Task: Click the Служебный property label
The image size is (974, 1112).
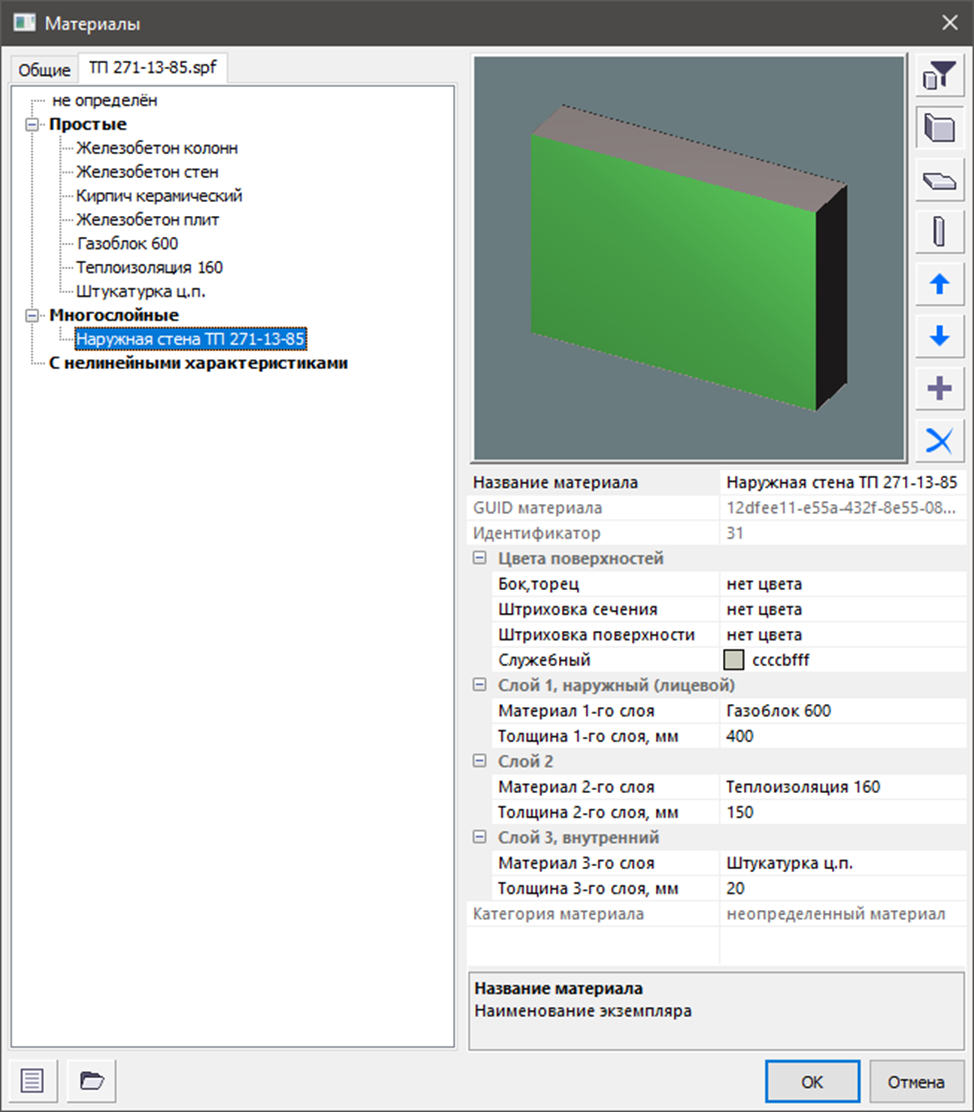Action: point(544,660)
